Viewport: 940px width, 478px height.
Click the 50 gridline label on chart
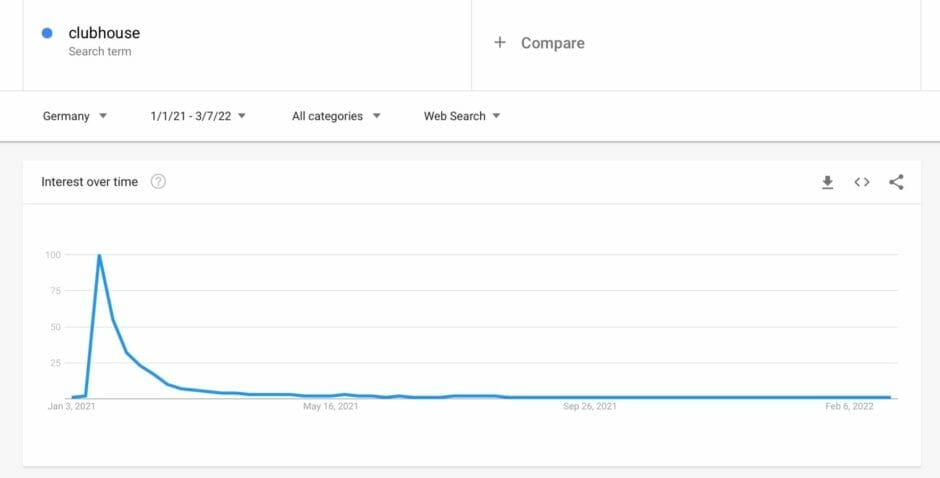tap(55, 327)
